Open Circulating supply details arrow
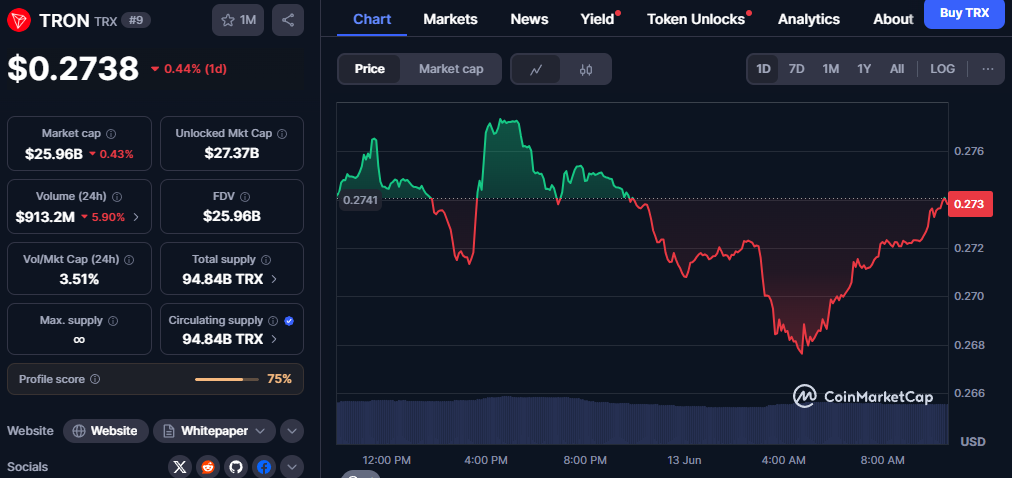 274,339
